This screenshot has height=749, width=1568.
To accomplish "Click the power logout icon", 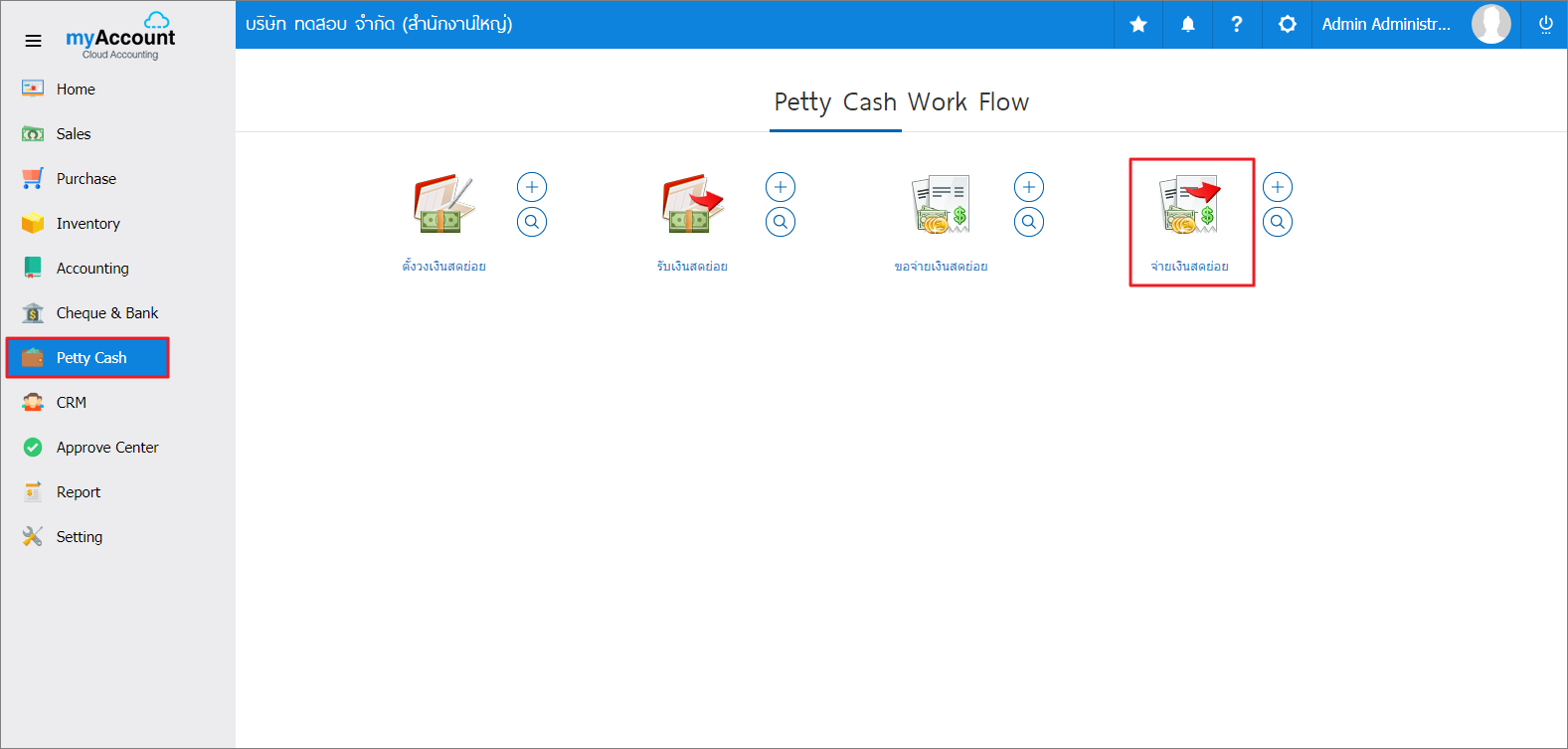I will click(1545, 24).
